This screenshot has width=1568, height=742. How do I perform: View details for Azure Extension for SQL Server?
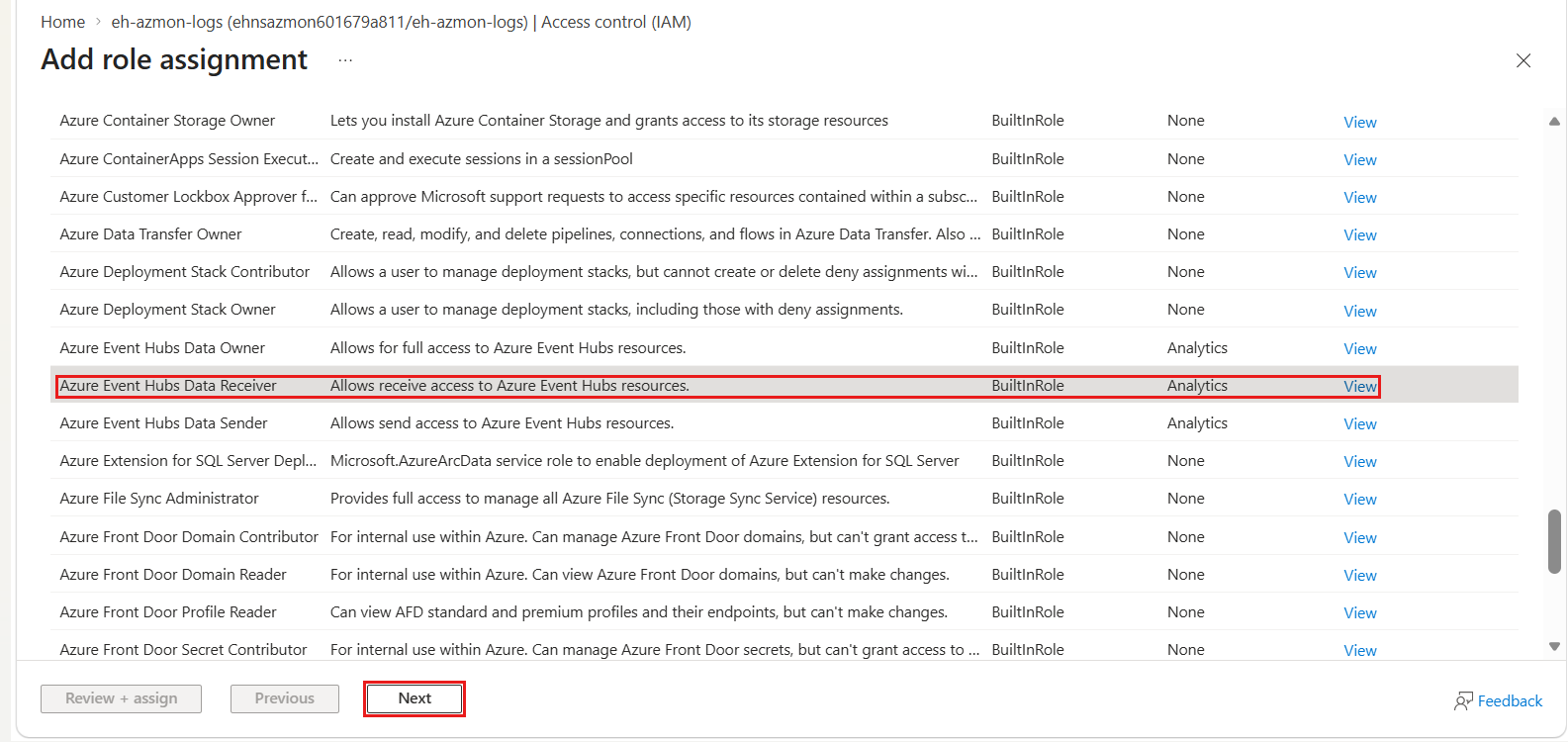click(x=1359, y=461)
